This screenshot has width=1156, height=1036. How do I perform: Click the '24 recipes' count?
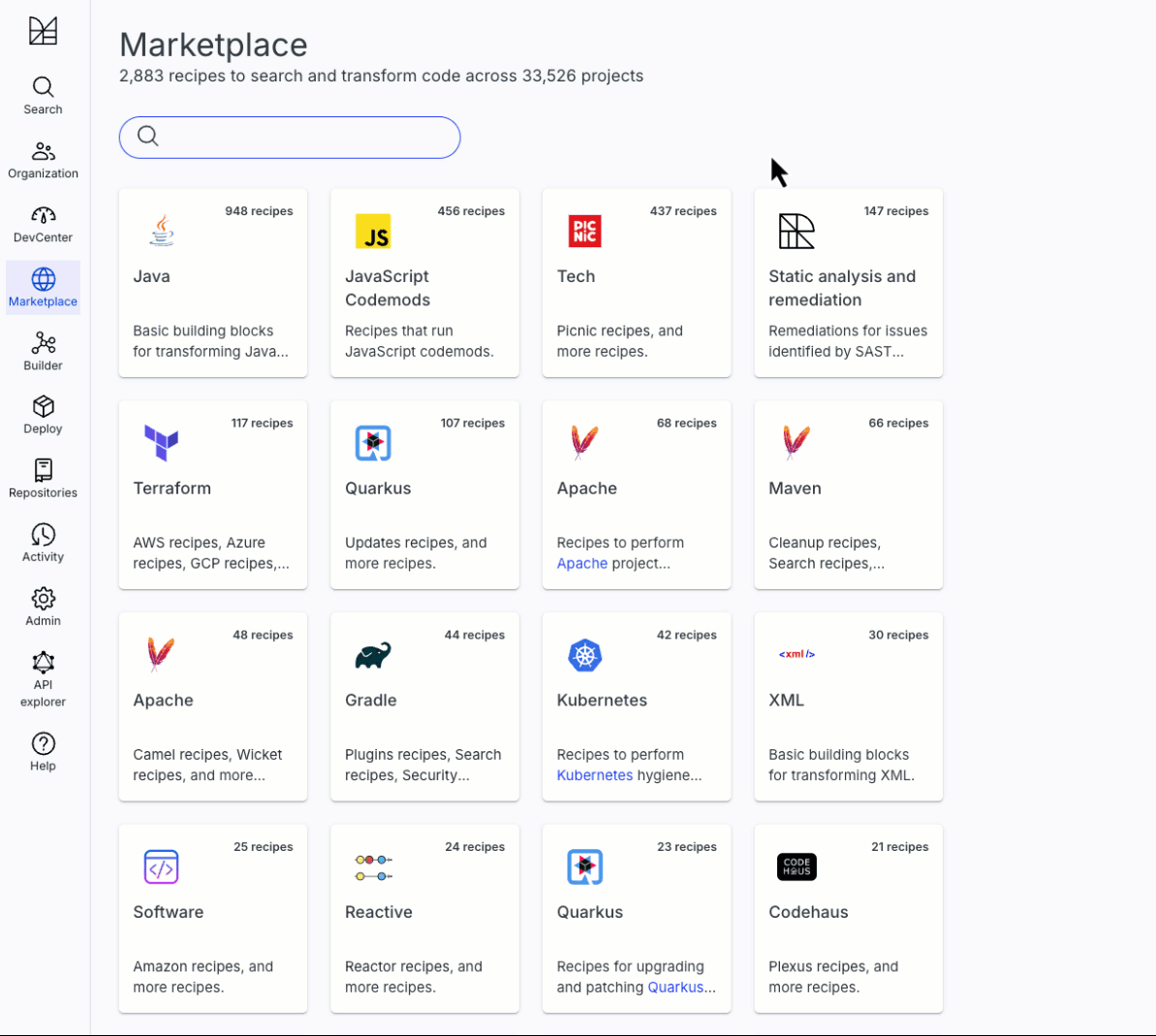pos(475,846)
